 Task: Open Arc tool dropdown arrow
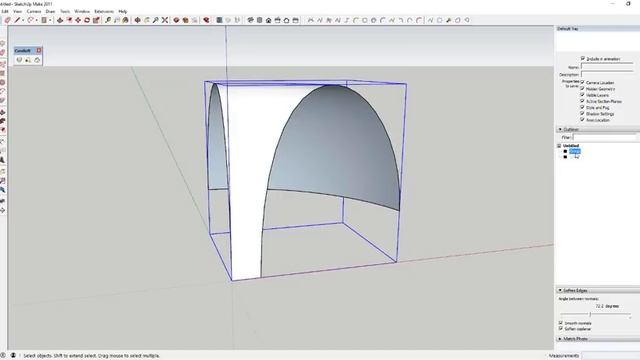pos(36,20)
